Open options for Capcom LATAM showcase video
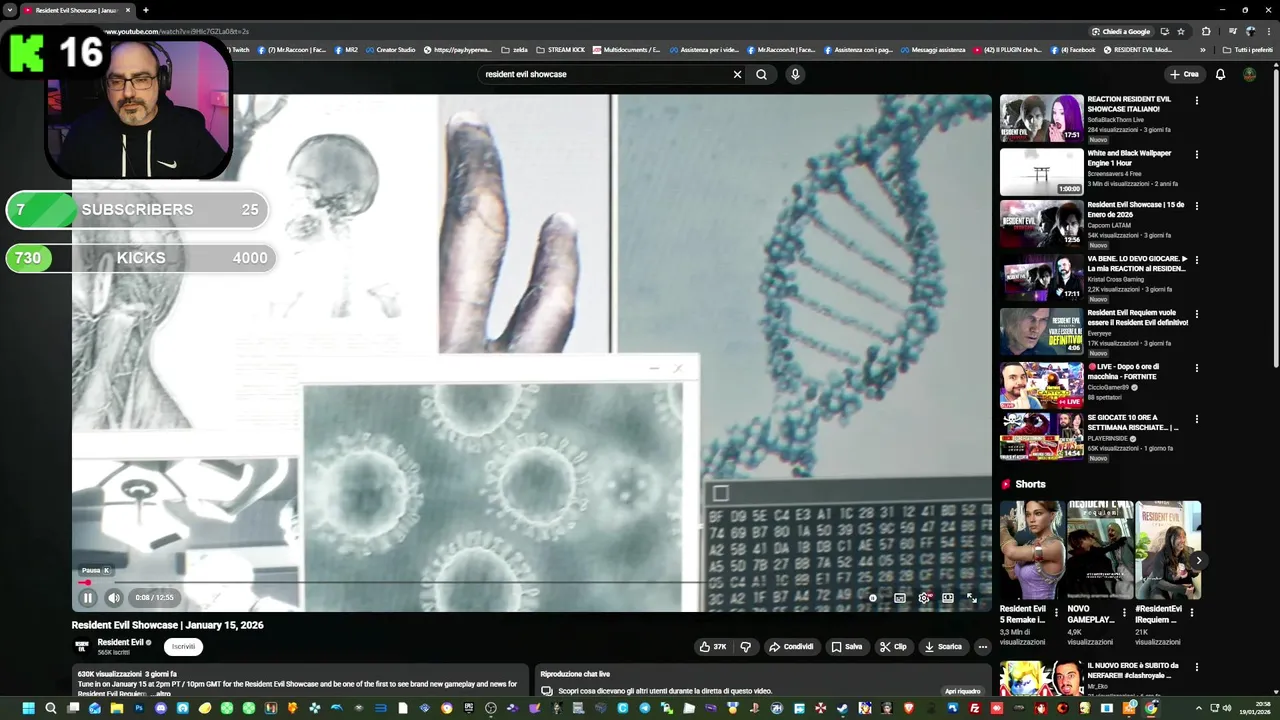1280x720 pixels. (x=1197, y=206)
